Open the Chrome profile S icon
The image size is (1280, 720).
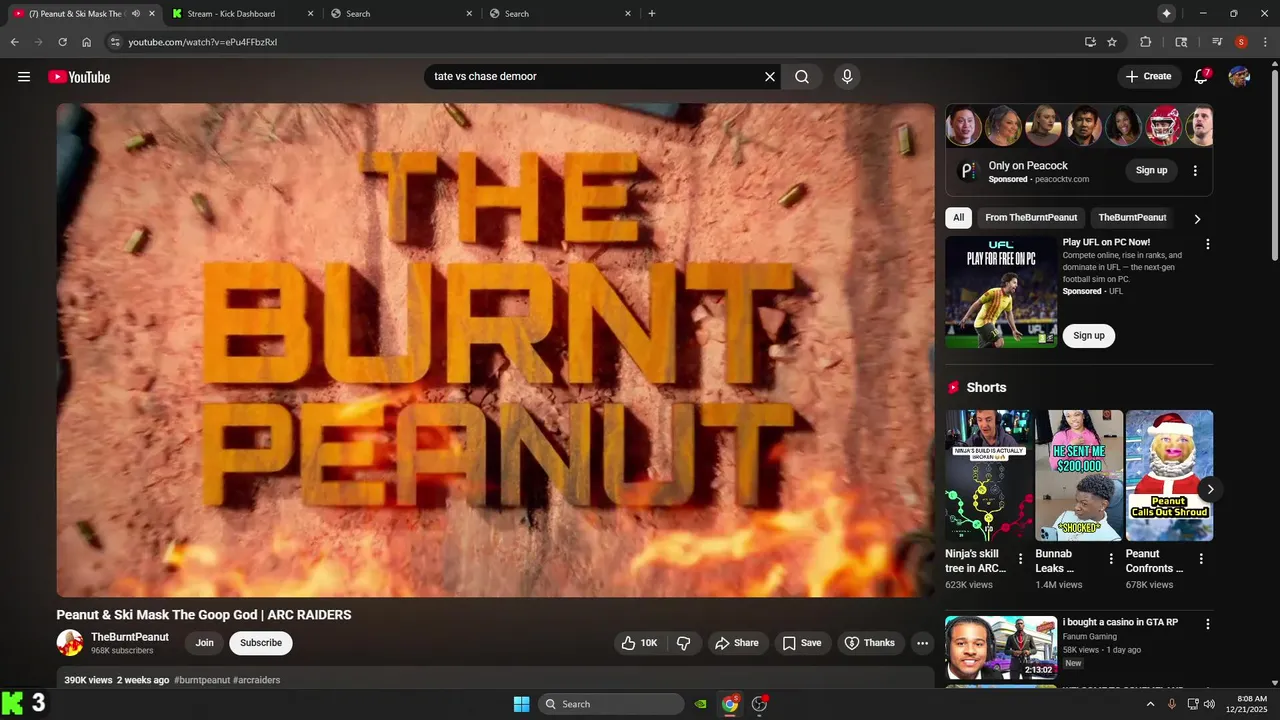click(1241, 42)
